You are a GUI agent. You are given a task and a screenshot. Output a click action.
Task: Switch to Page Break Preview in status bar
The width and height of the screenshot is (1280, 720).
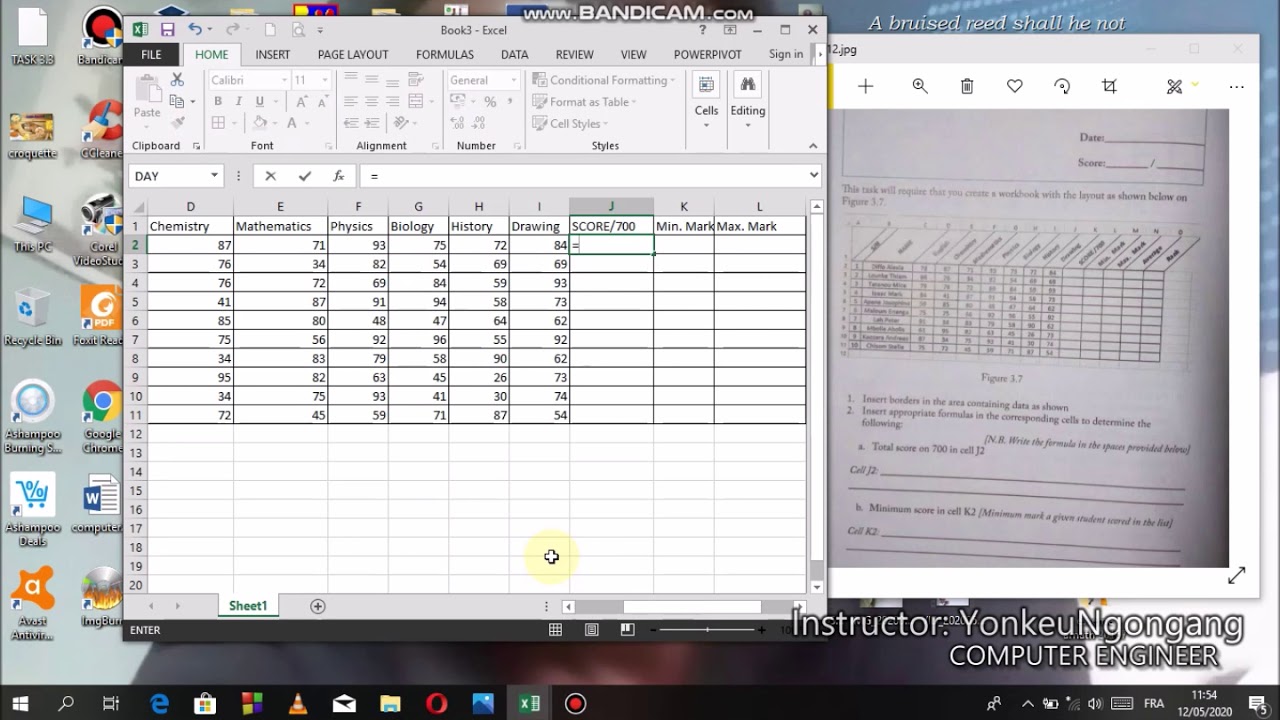(627, 630)
